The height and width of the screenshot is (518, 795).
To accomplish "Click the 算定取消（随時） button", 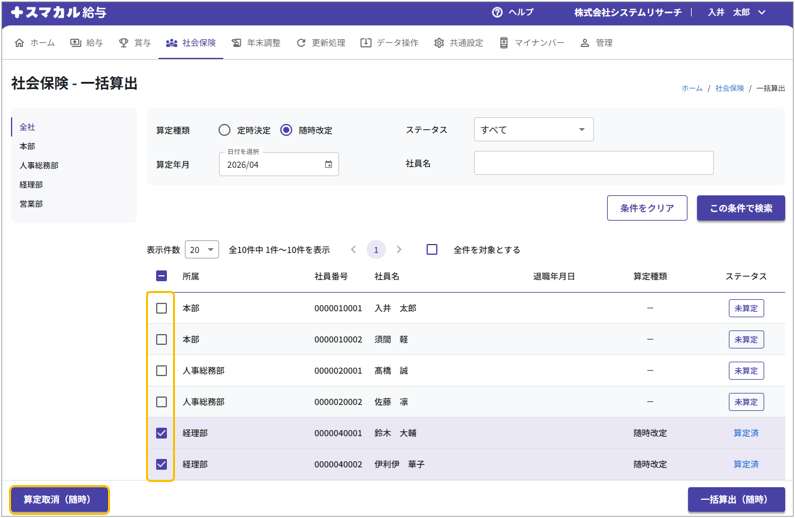I will click(58, 500).
